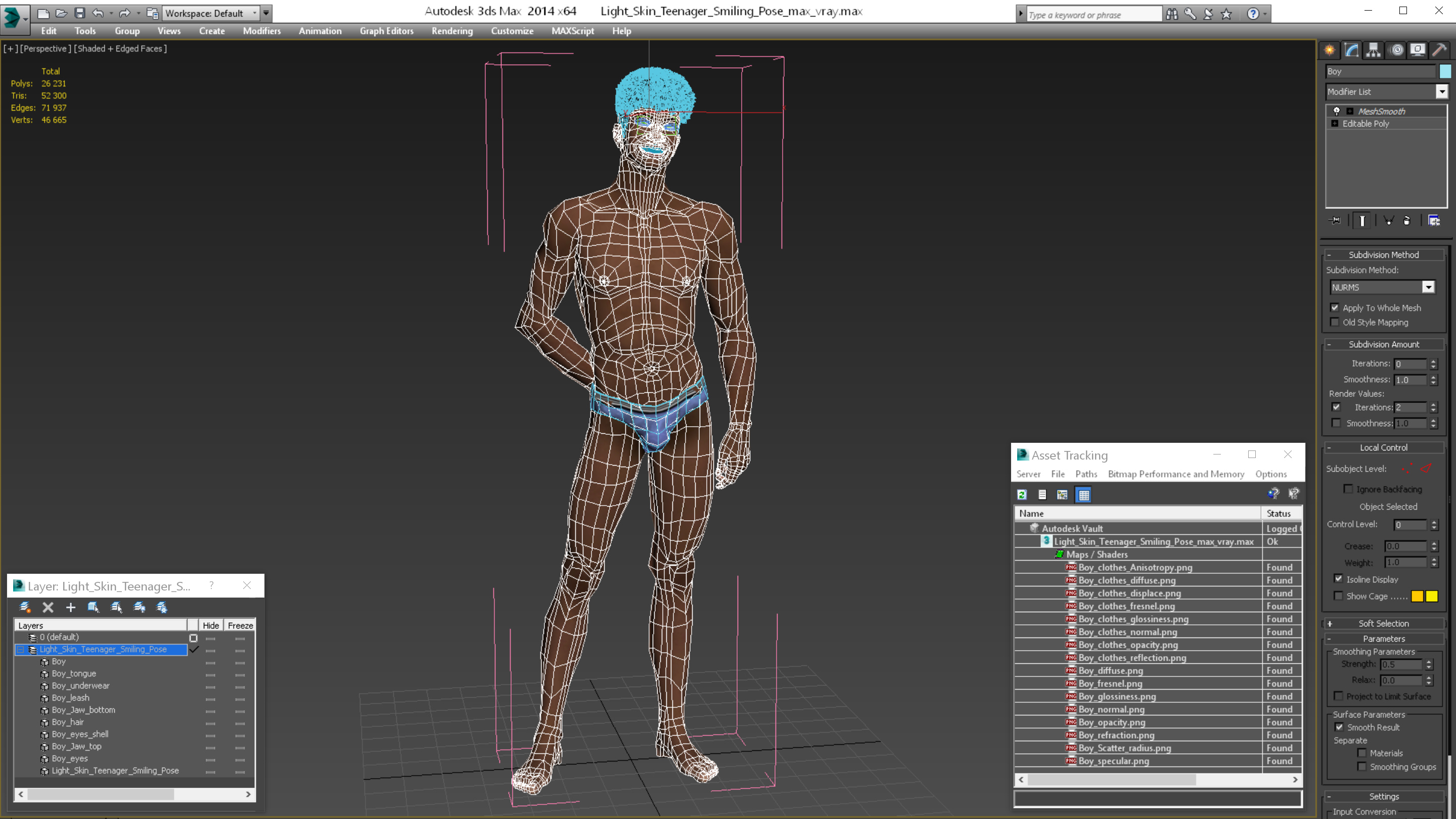Toggle Apply To Whole Mesh checkbox
This screenshot has height=819, width=1456.
click(x=1335, y=307)
